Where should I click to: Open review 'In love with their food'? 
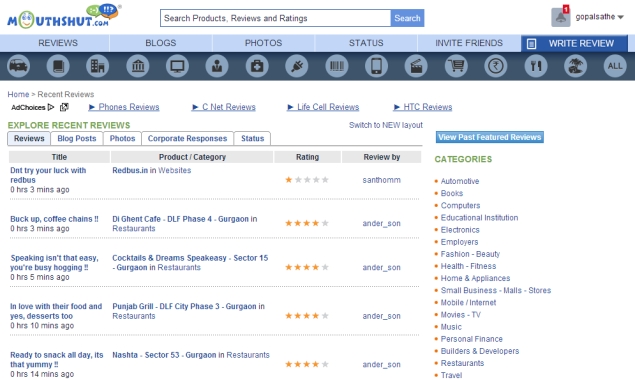point(56,311)
